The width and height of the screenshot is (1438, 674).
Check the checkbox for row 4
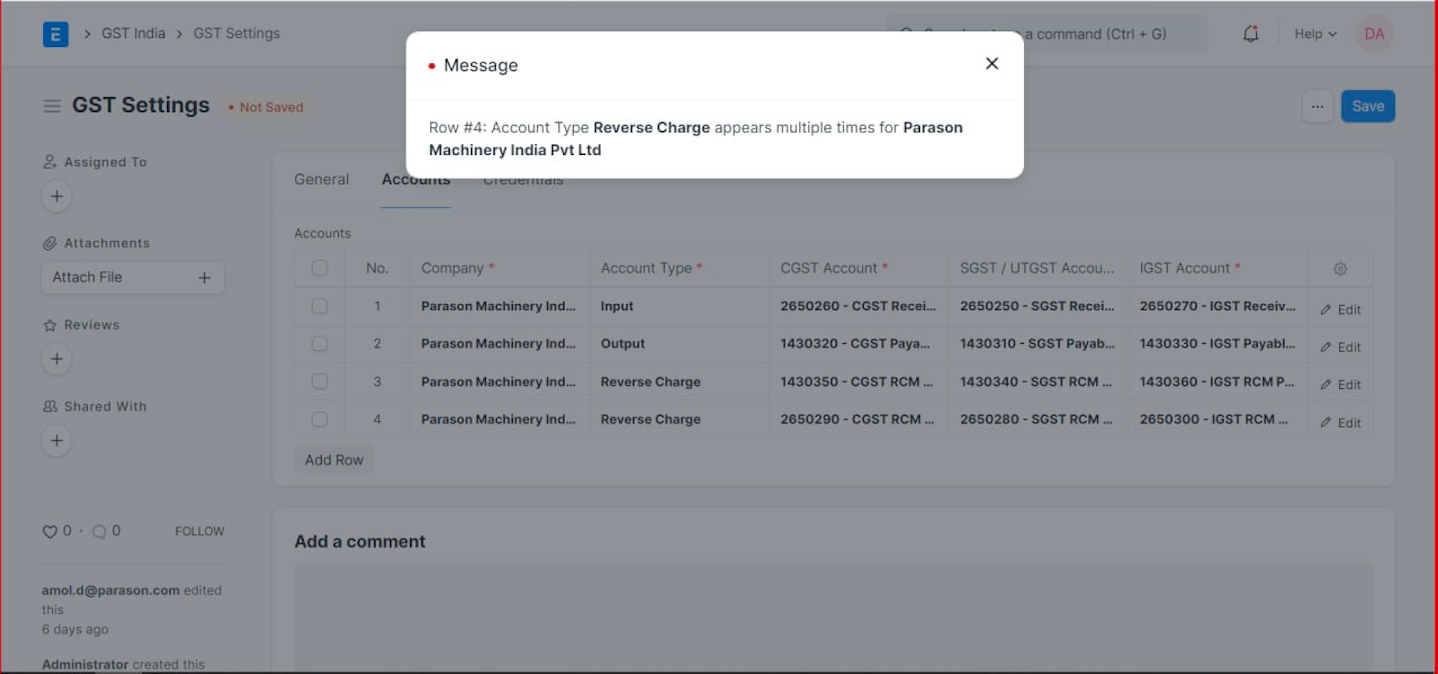(319, 419)
